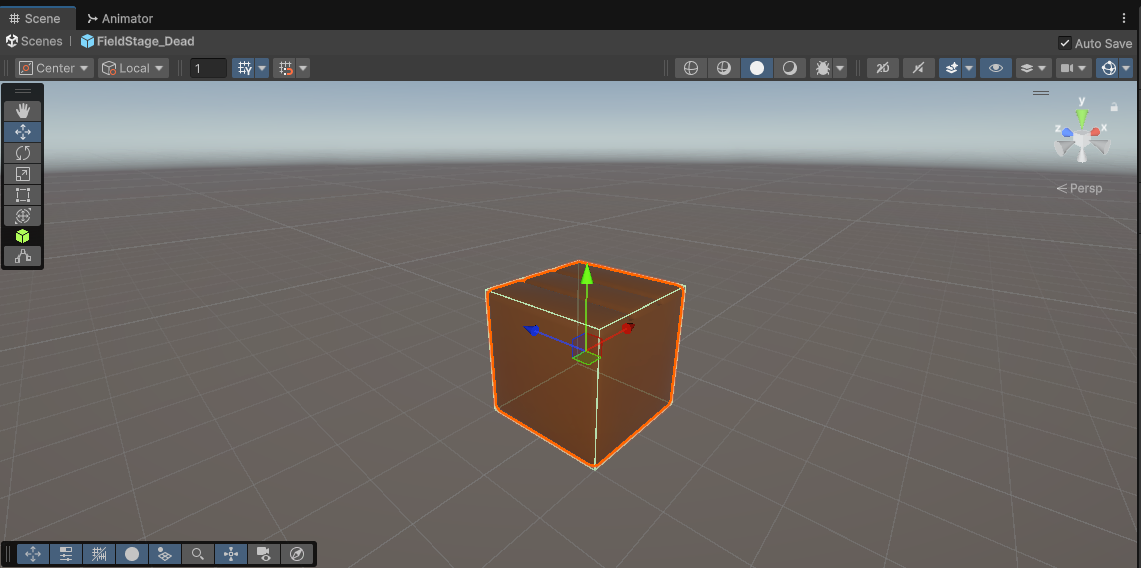Open the Center pivot dropdown
The image size is (1141, 568).
click(55, 68)
